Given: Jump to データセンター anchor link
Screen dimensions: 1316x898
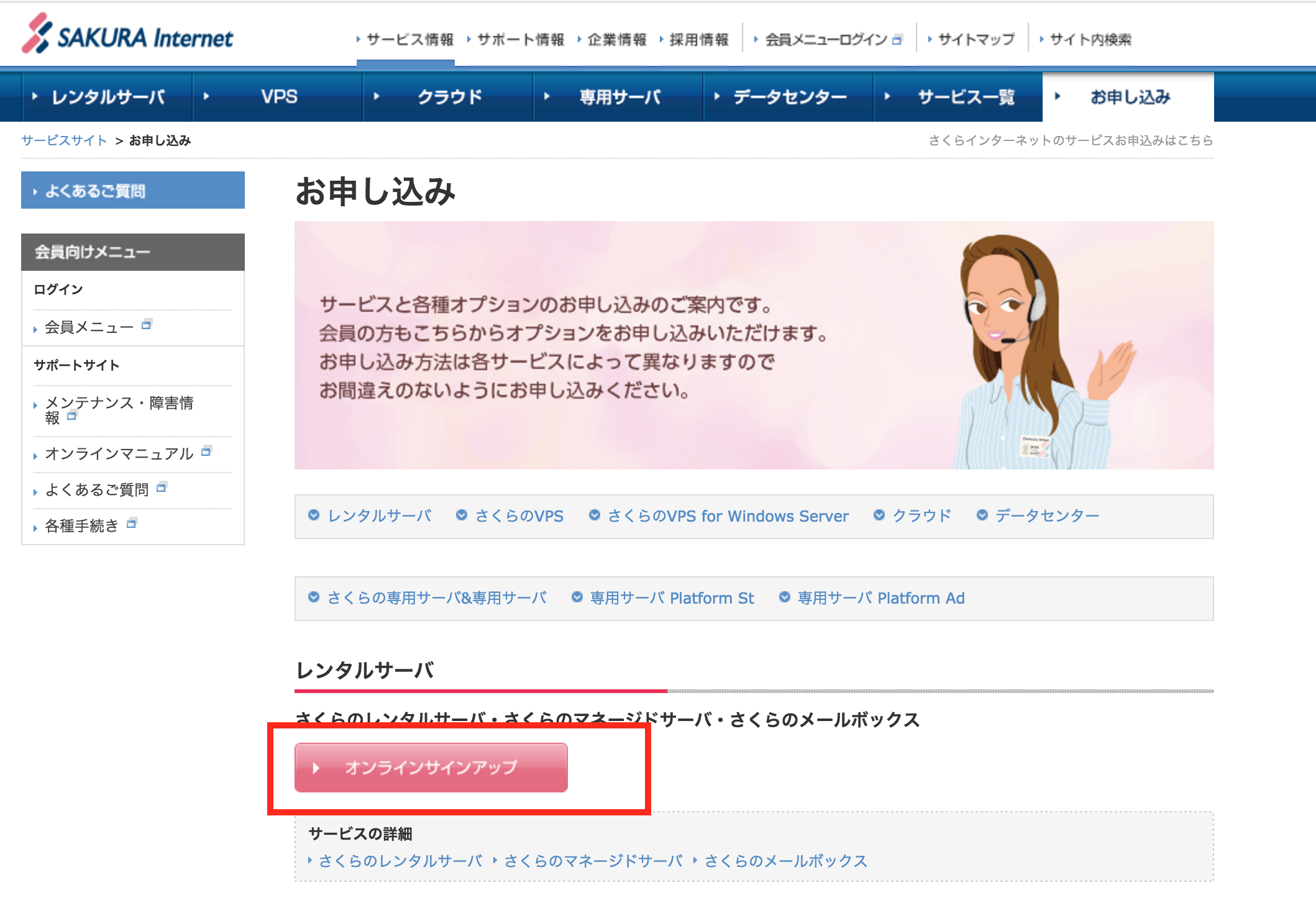Looking at the screenshot, I should click(1048, 515).
